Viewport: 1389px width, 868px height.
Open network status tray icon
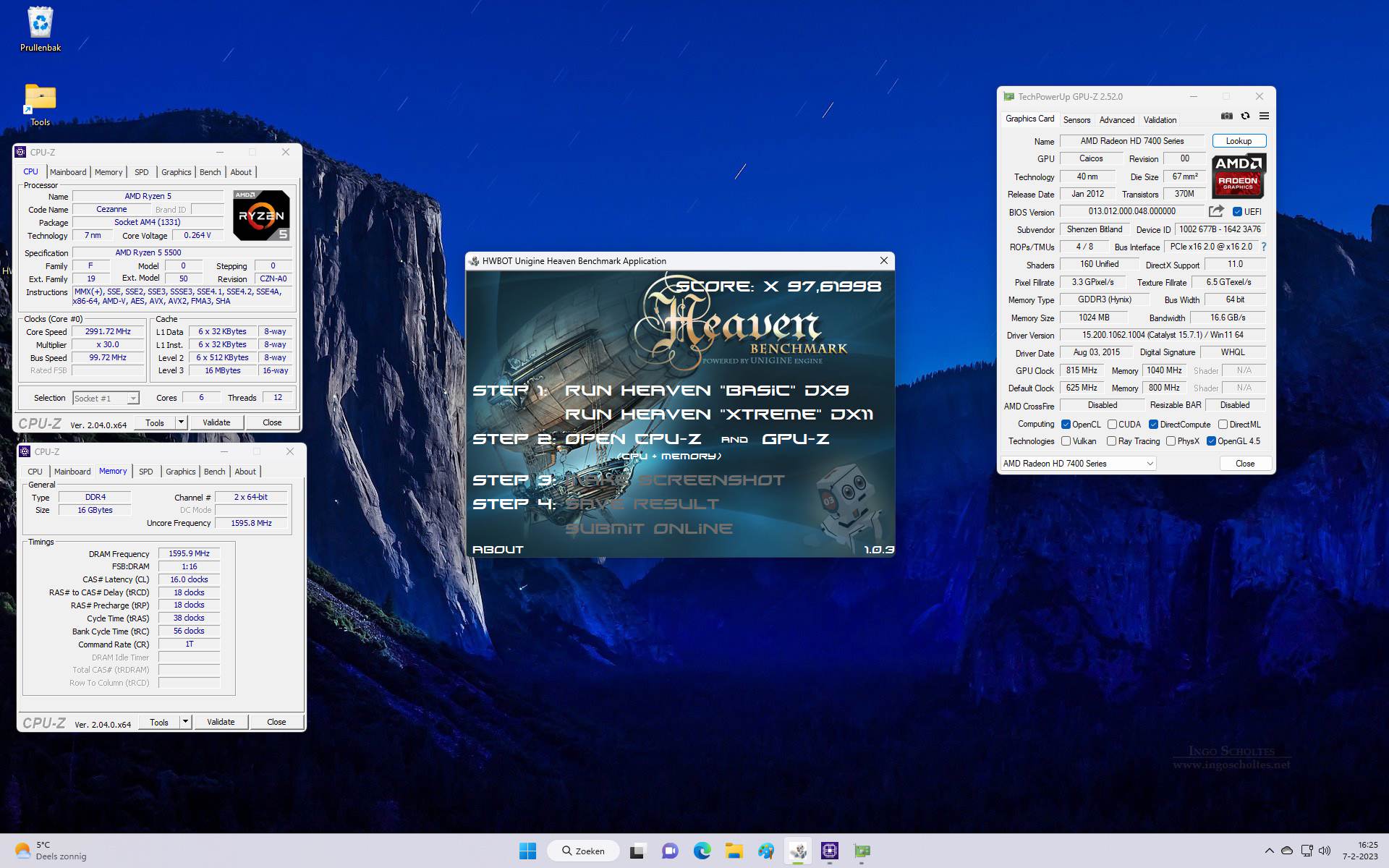1307,851
